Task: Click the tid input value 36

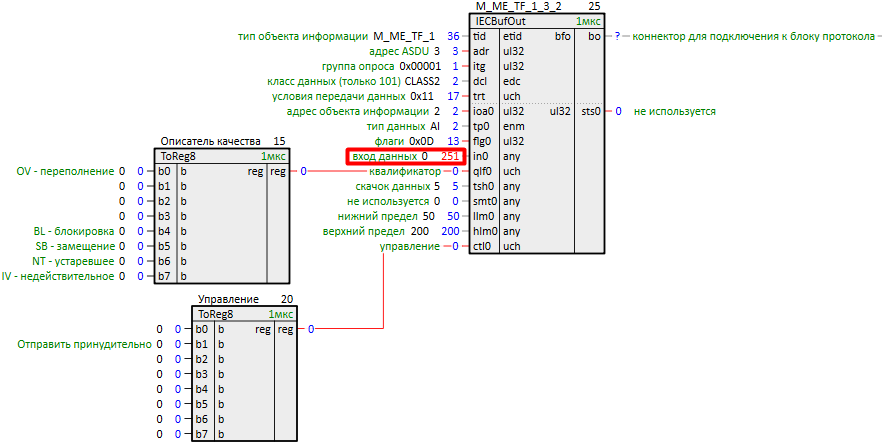Action: (x=453, y=36)
